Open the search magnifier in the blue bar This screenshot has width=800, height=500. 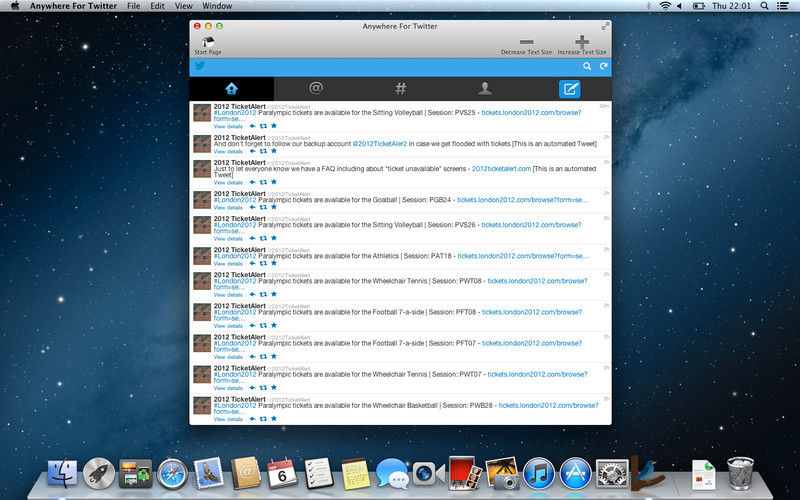[587, 66]
